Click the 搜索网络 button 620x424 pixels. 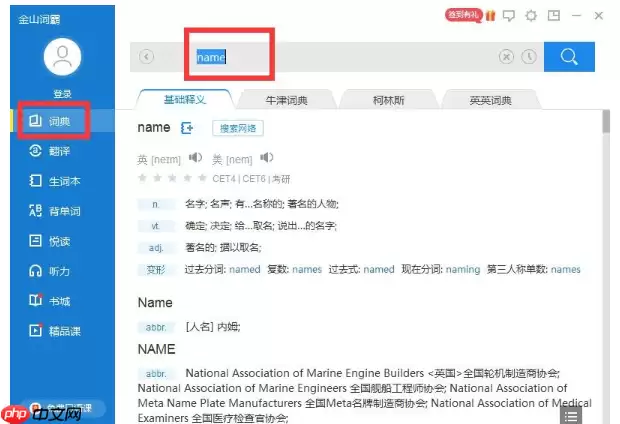238,128
